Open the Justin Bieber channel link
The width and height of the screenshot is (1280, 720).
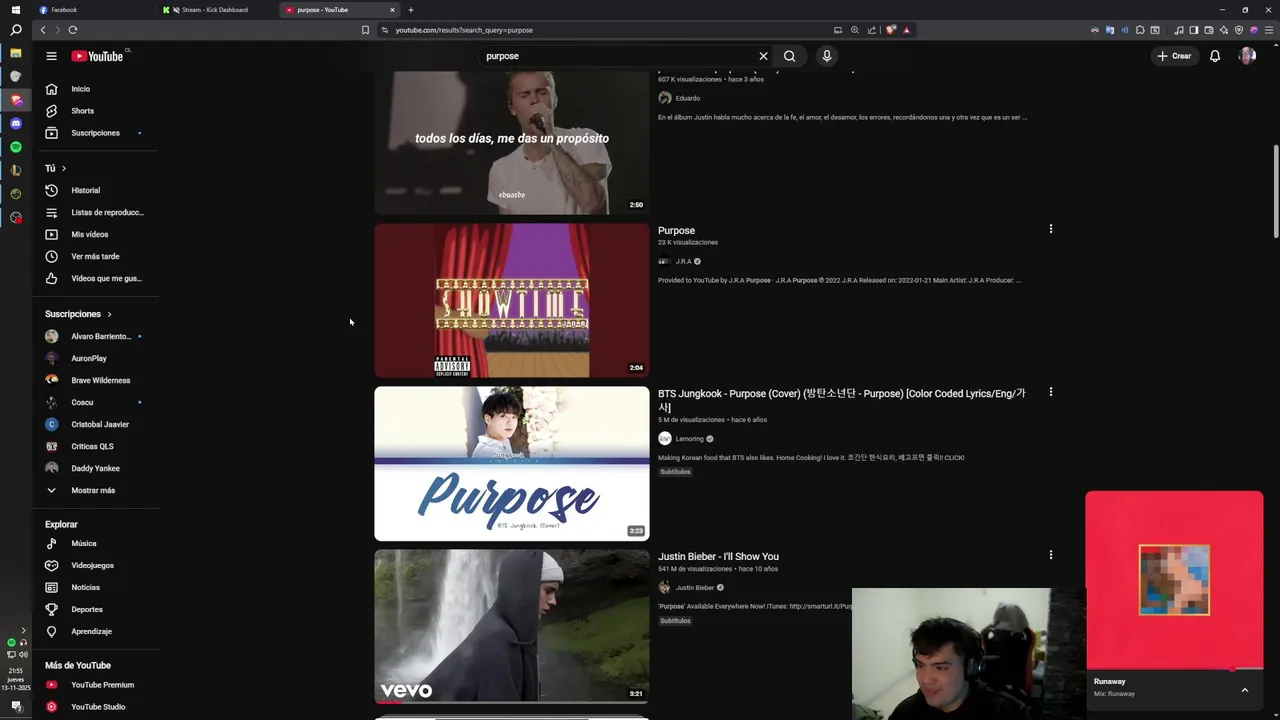tap(694, 588)
